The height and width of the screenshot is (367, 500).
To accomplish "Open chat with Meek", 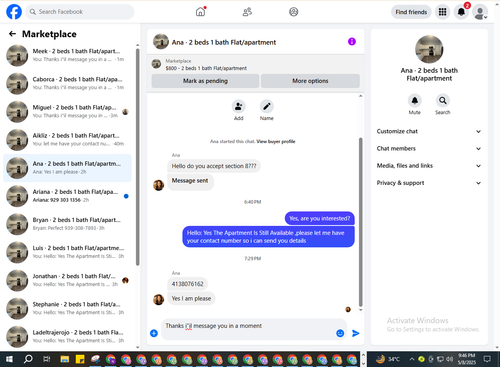I will click(x=67, y=55).
